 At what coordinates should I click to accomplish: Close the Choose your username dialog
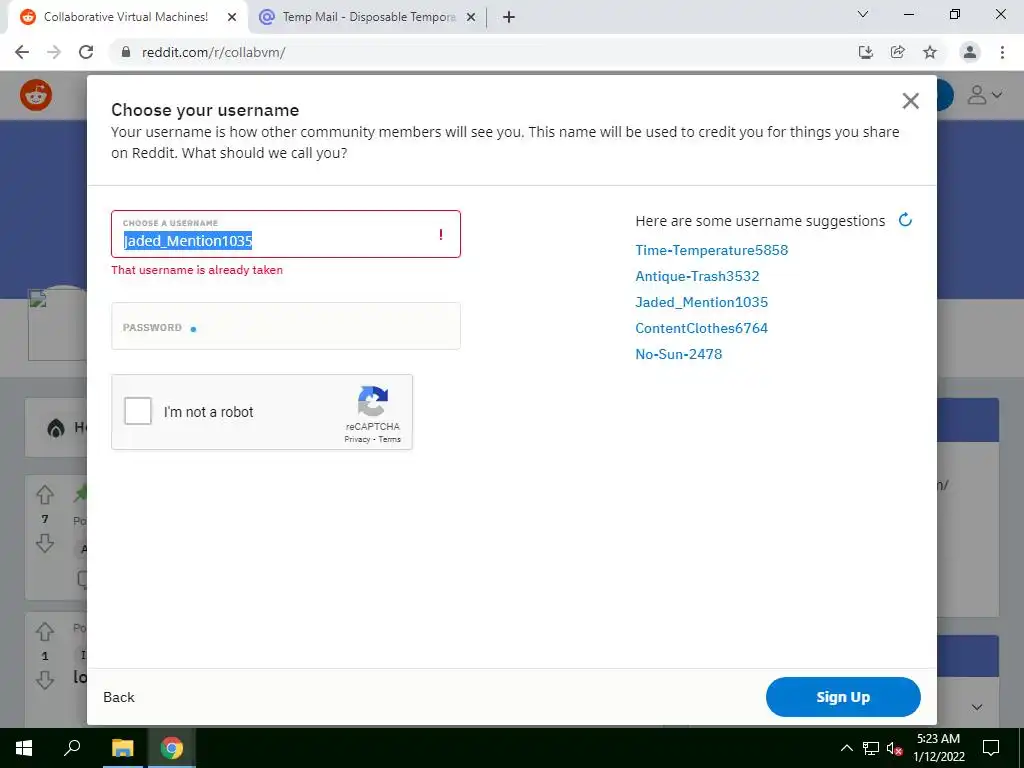(x=910, y=101)
